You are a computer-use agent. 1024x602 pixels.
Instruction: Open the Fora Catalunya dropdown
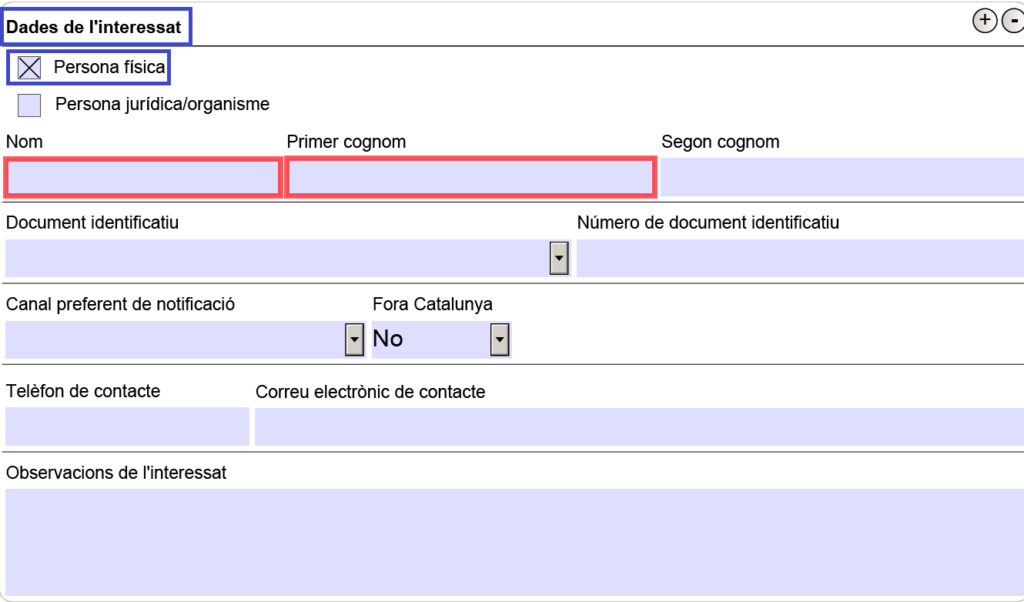(499, 340)
